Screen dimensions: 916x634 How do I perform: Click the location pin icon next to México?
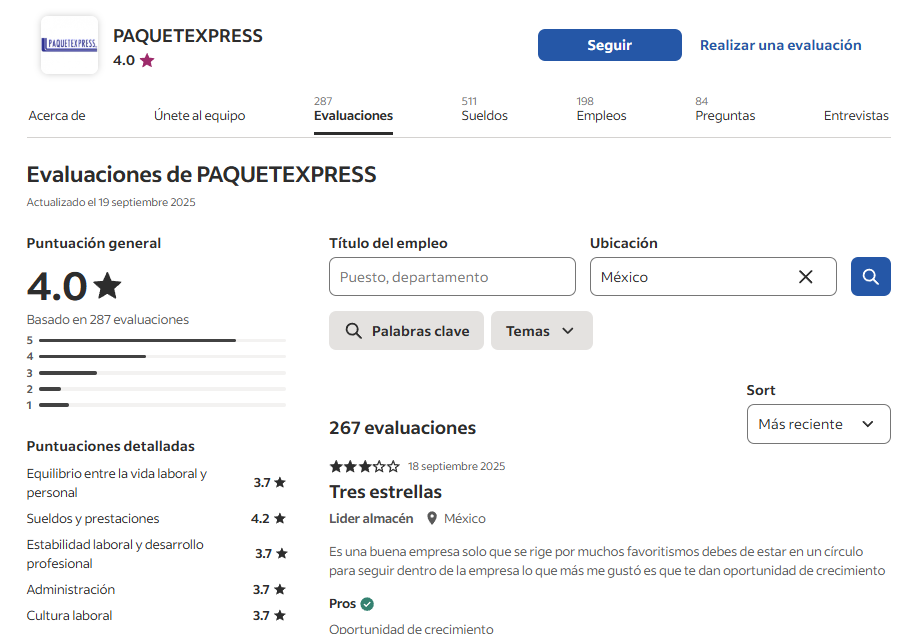432,518
